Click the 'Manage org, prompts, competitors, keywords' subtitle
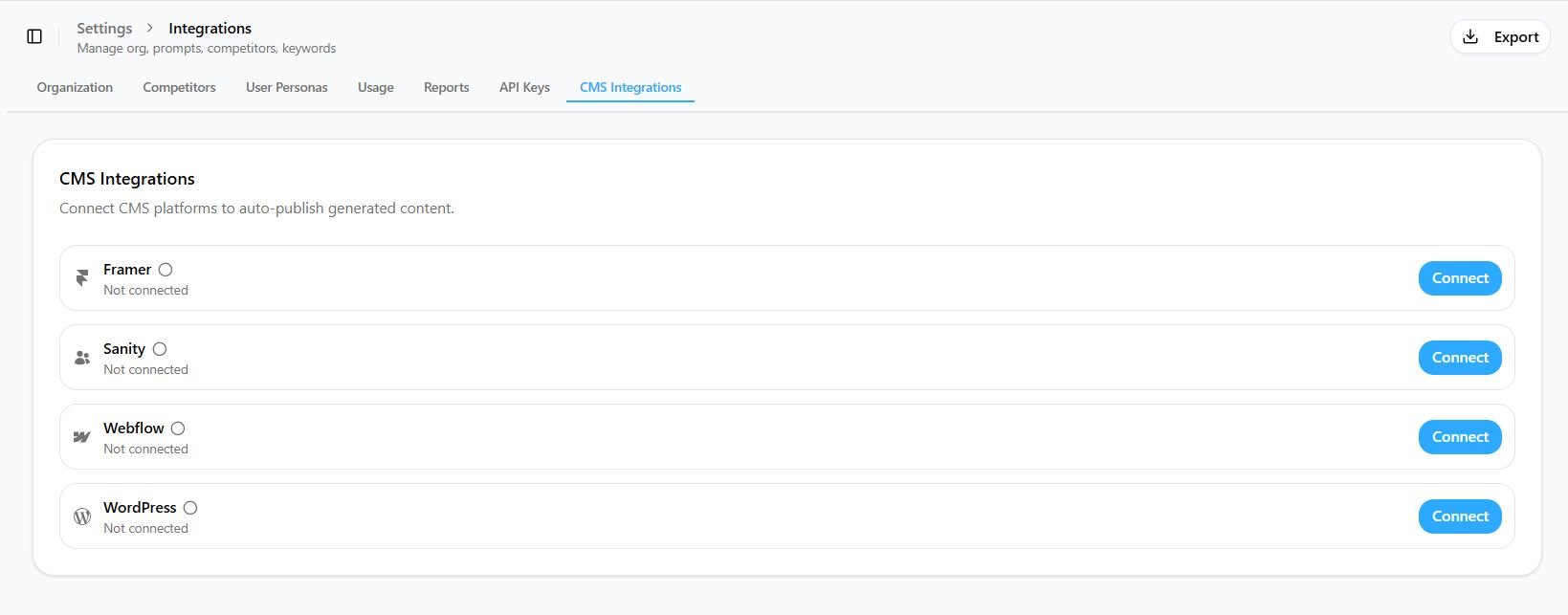 tap(207, 48)
